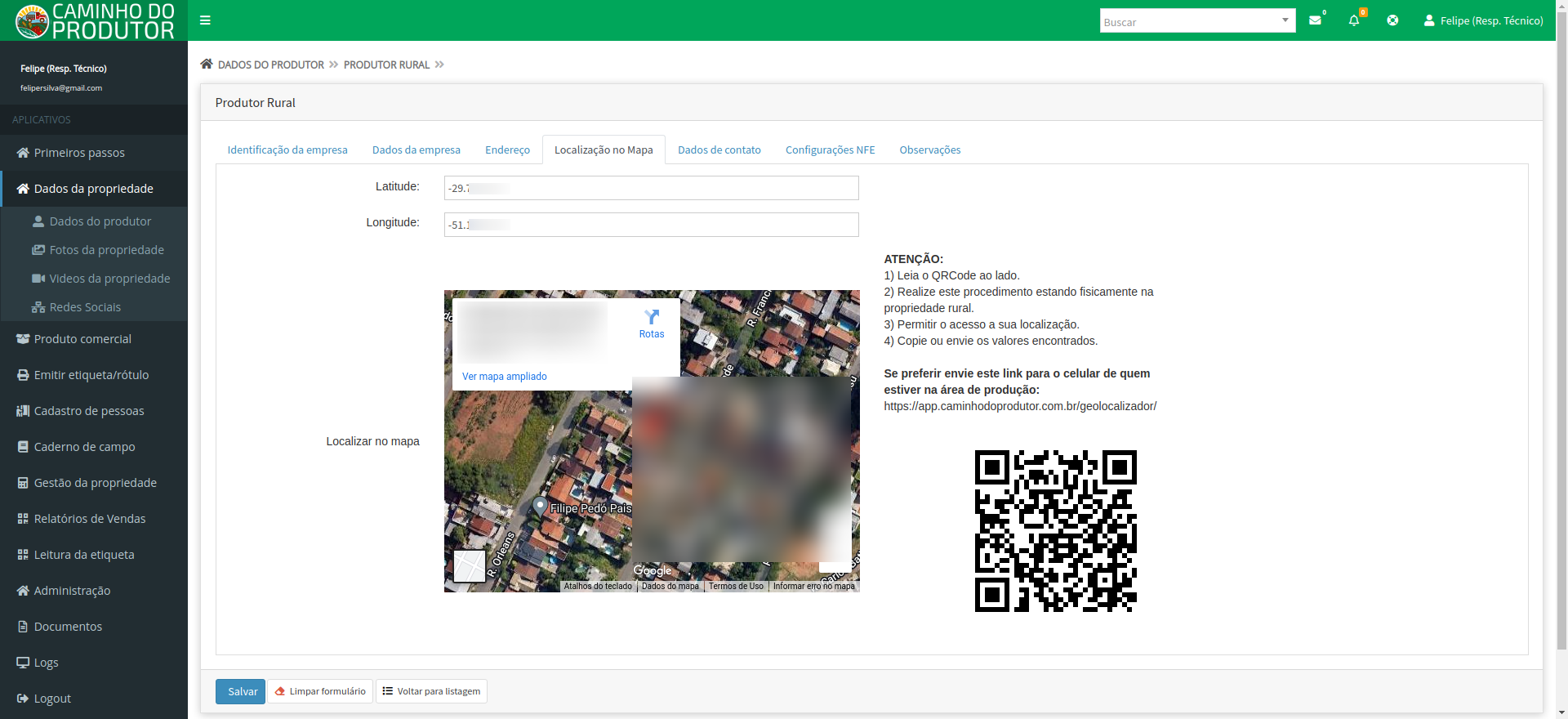This screenshot has height=719, width=1568.
Task: Expand Dados da propriedade sidebar section
Action: (94, 189)
